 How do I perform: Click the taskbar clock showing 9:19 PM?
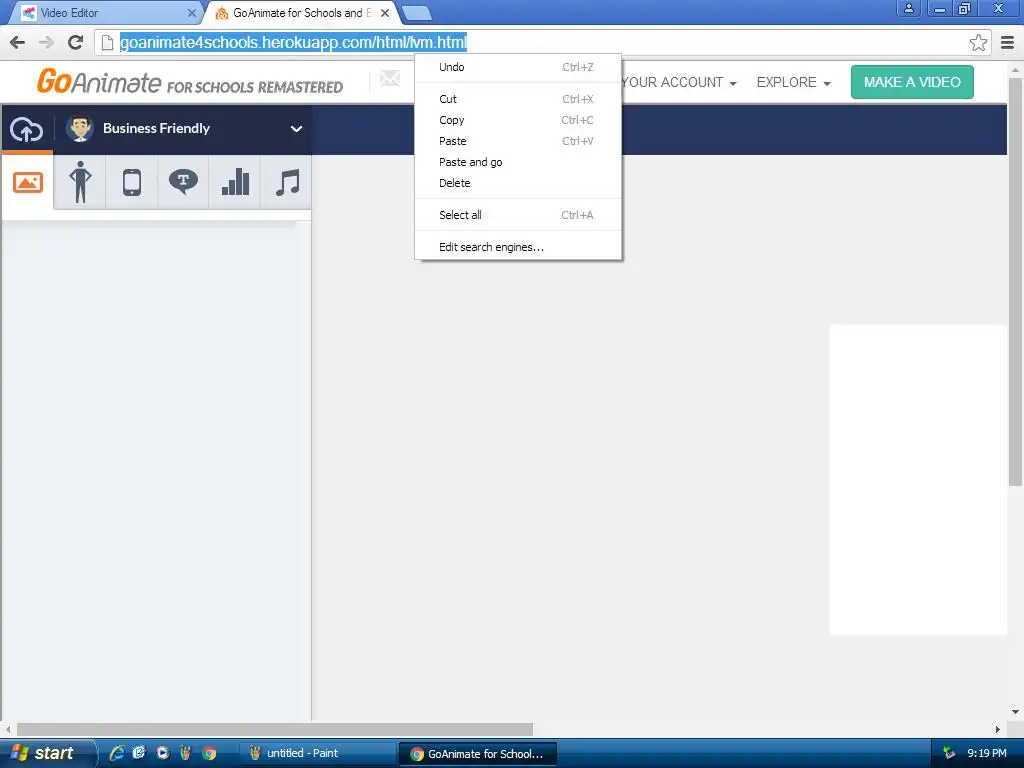[x=986, y=753]
